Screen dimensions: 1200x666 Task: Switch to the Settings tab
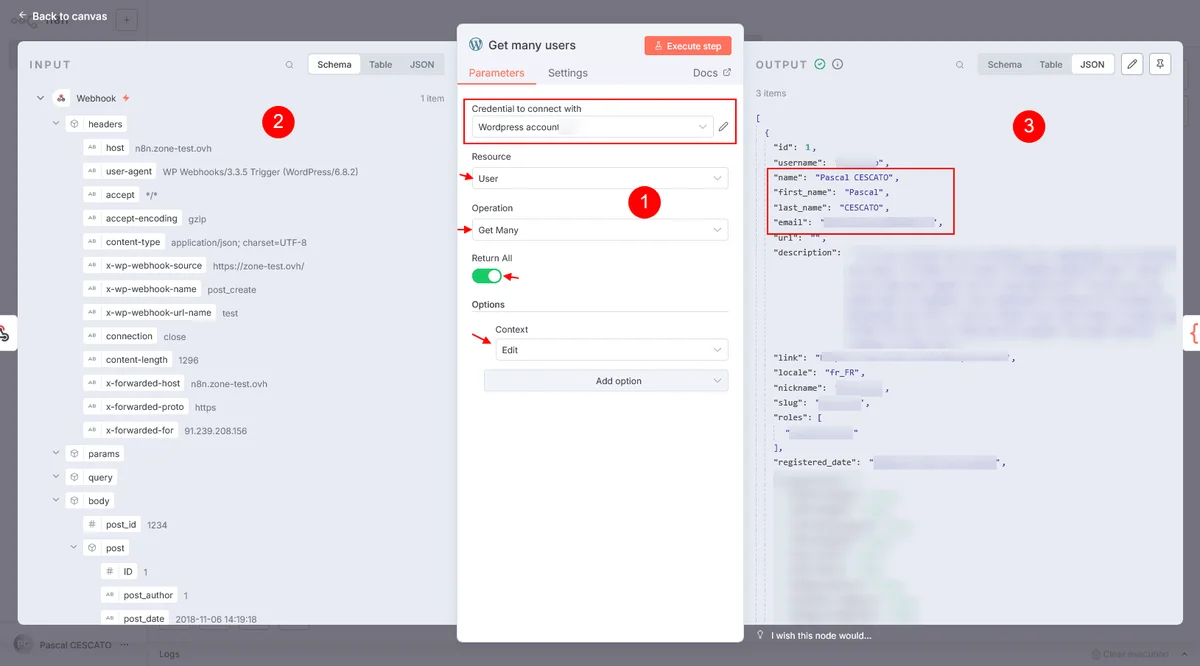[x=567, y=73]
